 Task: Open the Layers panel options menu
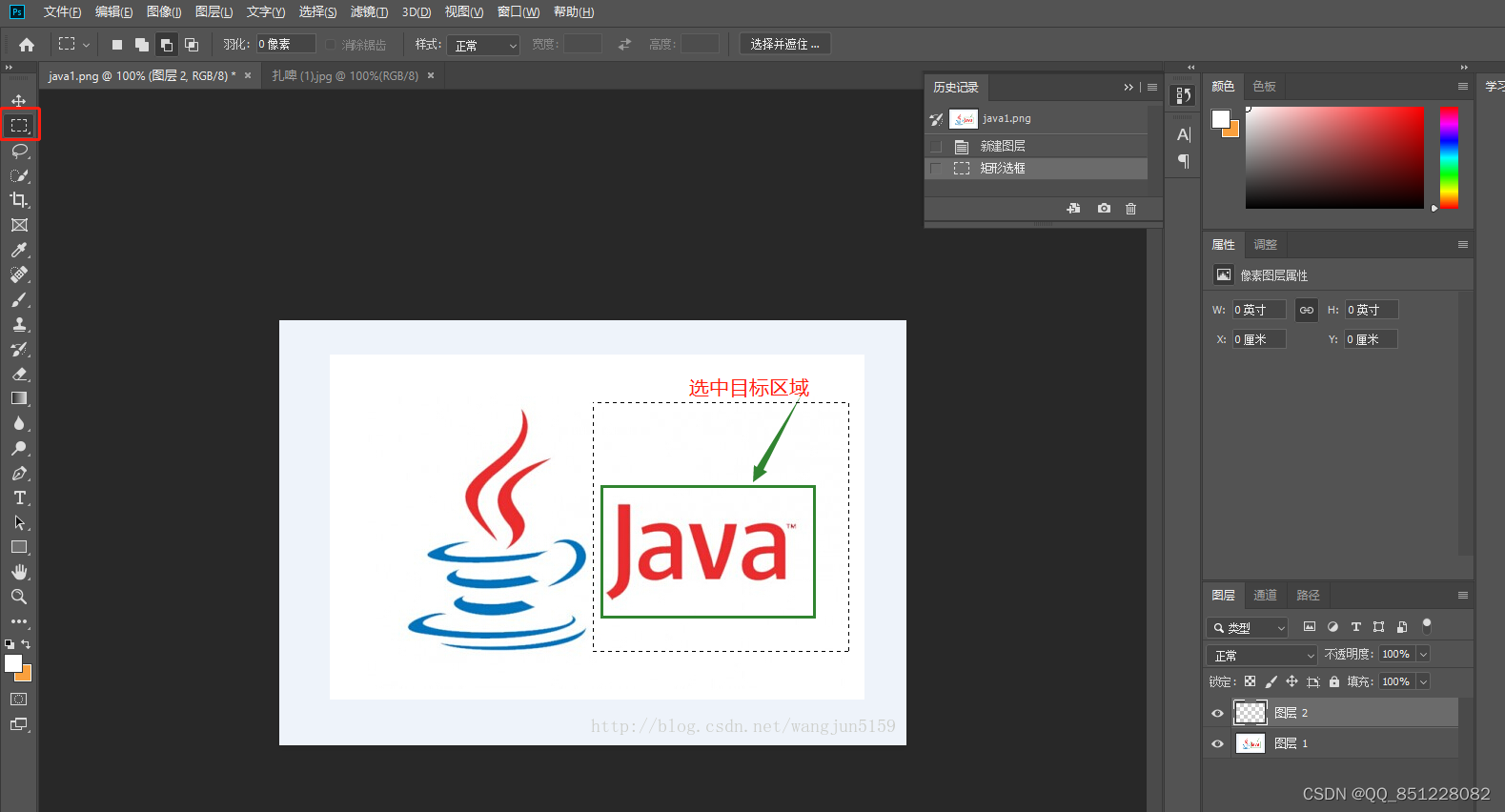click(x=1463, y=596)
